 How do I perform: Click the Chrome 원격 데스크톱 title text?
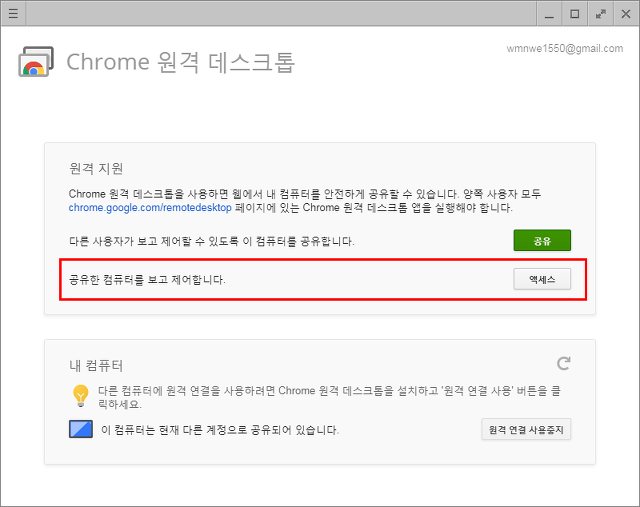tap(180, 62)
